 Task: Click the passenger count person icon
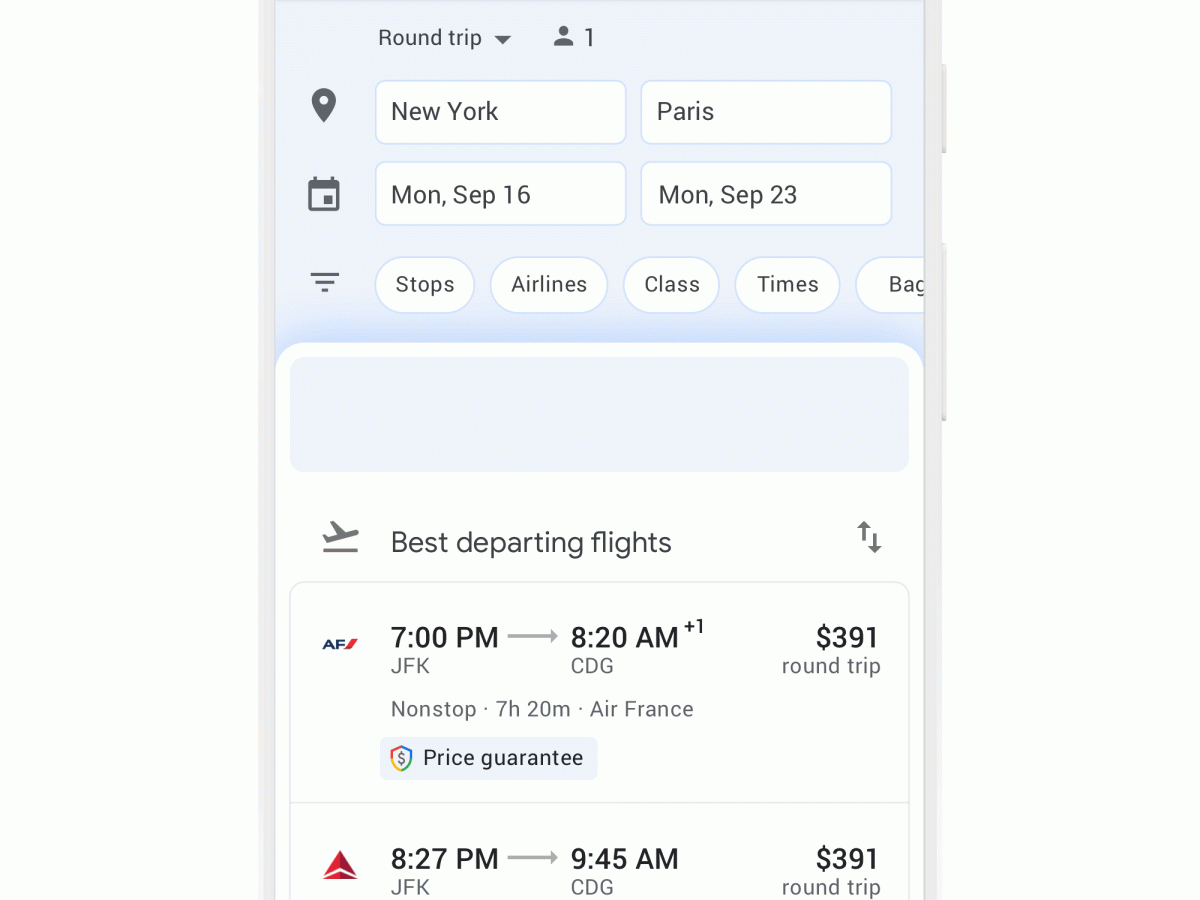(564, 37)
